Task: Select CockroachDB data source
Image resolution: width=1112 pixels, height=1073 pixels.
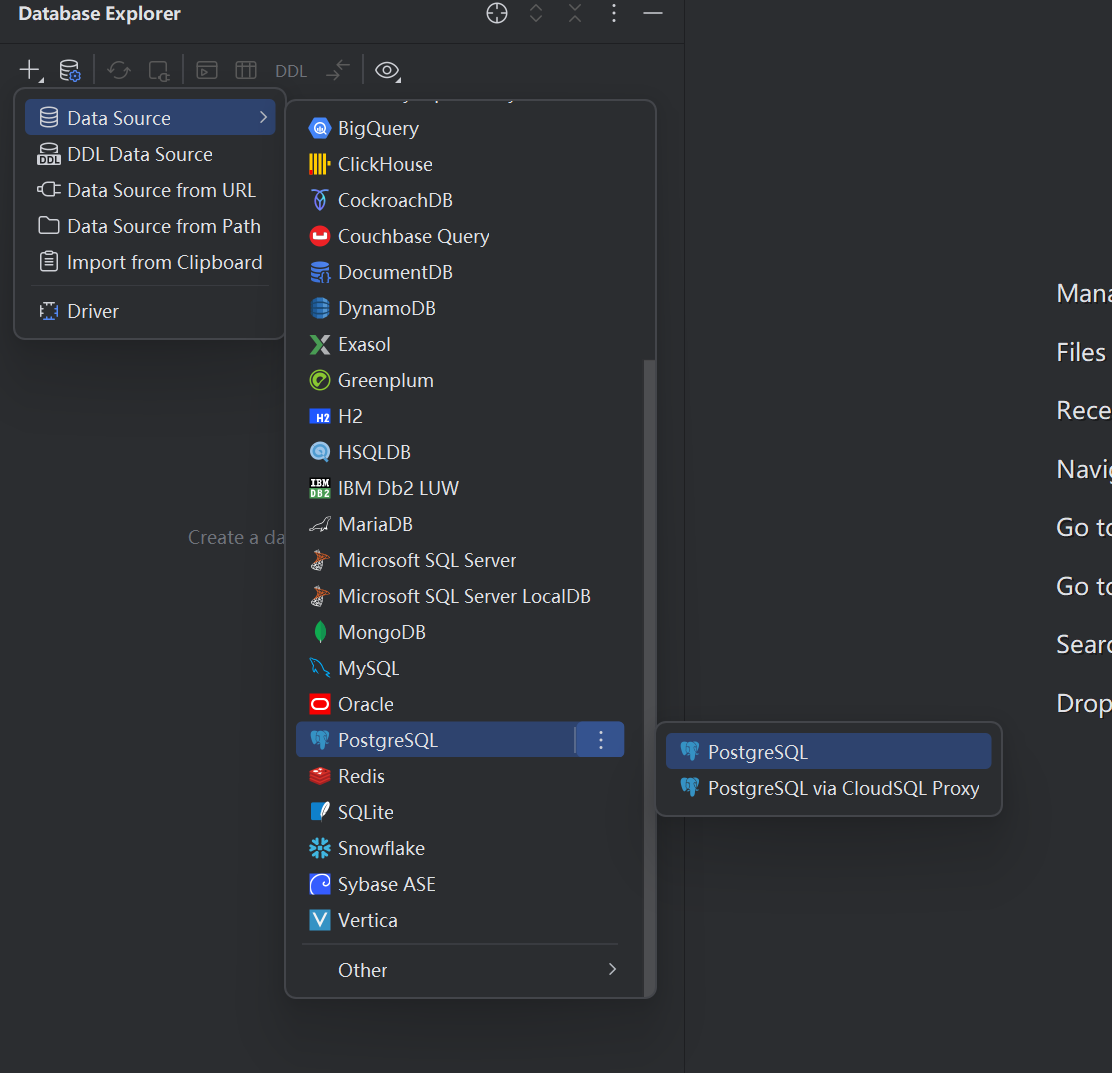Action: pyautogui.click(x=460, y=200)
